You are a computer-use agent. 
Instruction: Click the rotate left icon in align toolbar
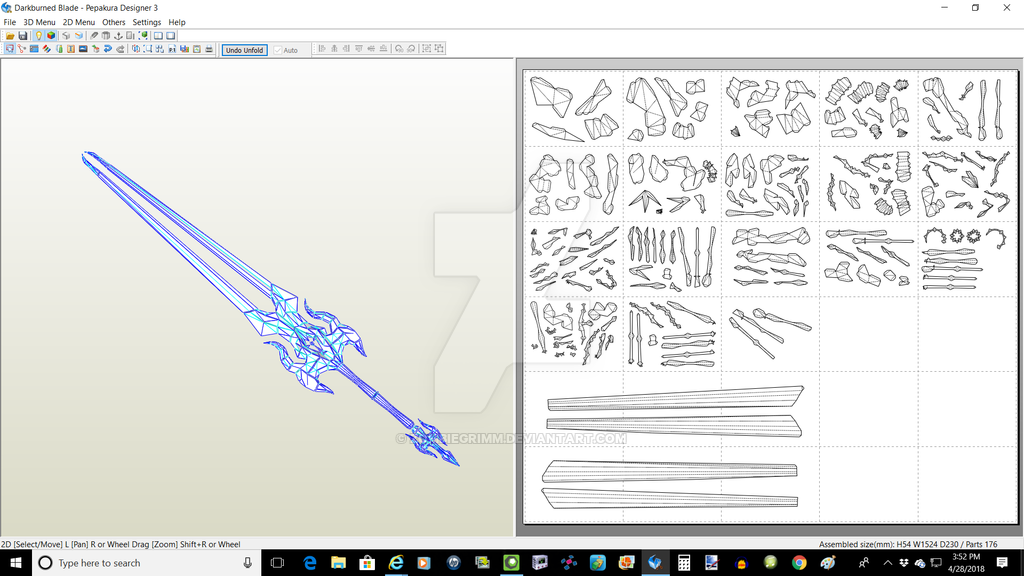pos(399,49)
